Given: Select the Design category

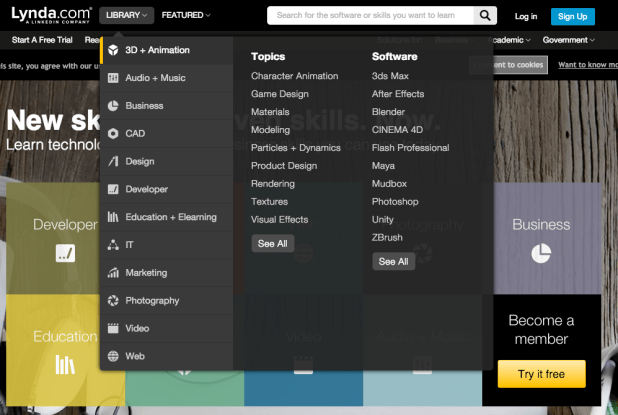Looking at the screenshot, I should (x=166, y=161).
